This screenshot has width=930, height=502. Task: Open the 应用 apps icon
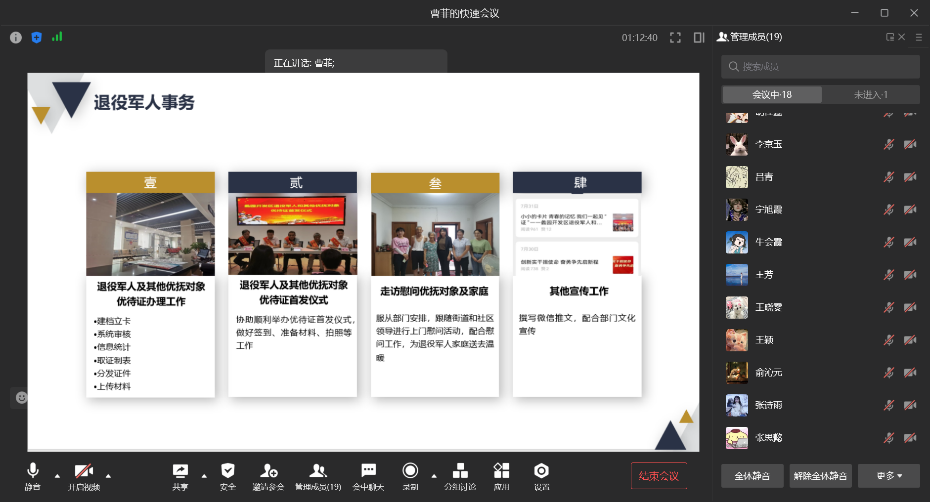[501, 470]
